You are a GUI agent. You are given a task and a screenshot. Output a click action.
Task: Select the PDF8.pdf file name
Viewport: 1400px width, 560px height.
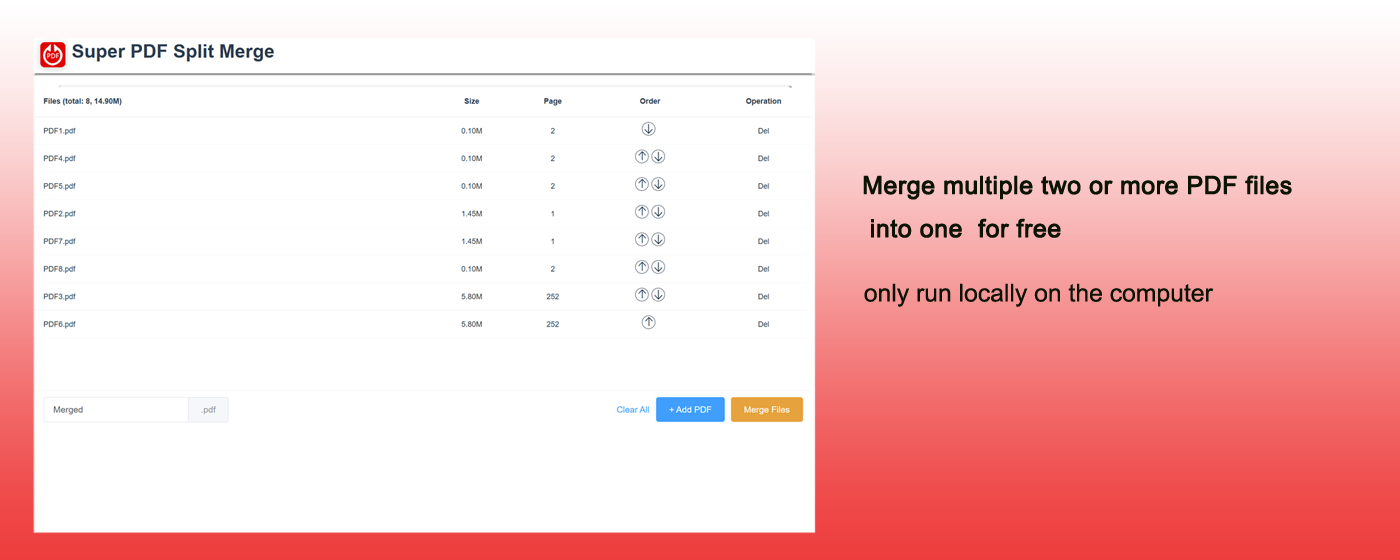pos(60,269)
